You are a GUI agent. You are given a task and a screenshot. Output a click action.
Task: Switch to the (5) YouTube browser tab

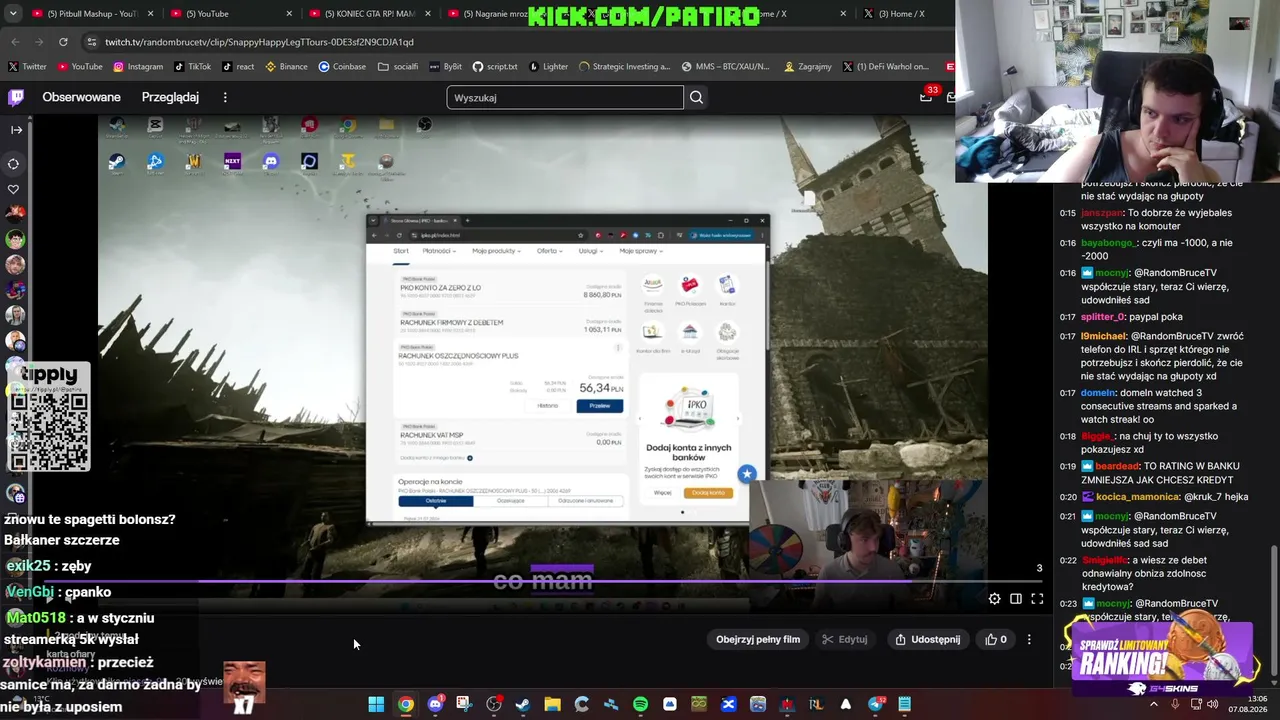[x=230, y=14]
